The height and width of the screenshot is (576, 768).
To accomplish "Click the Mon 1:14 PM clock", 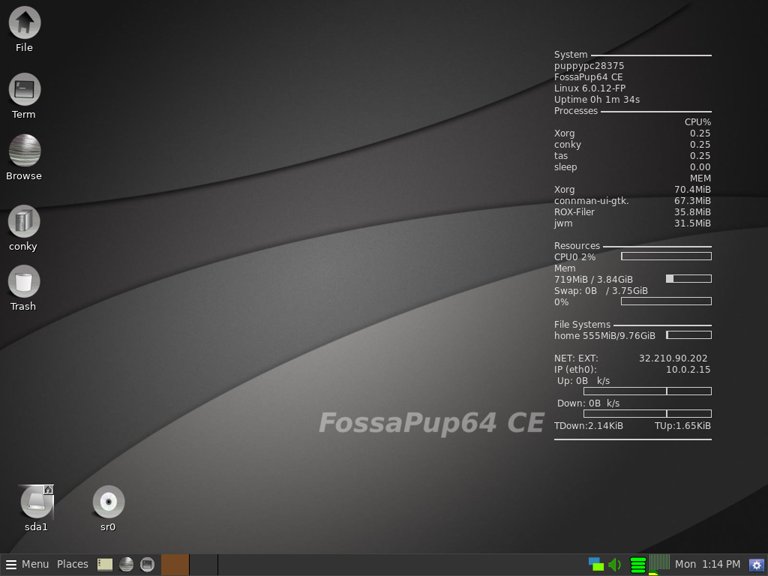I will point(708,564).
